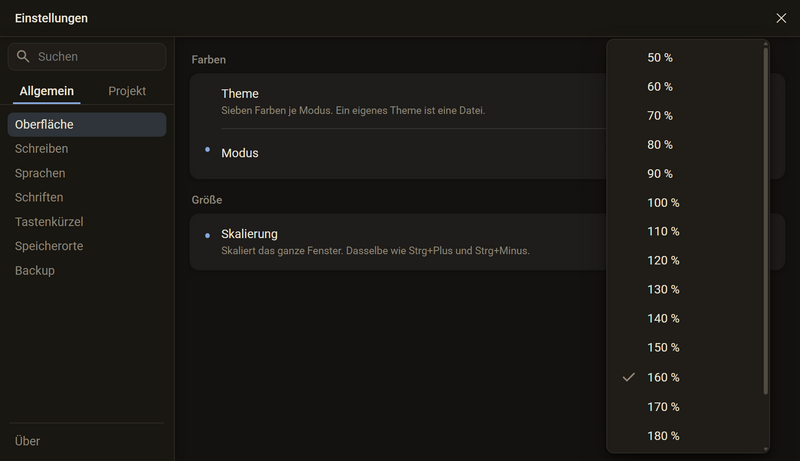This screenshot has width=800, height=461.
Task: Choose 90 % scaling
Action: [x=685, y=174]
